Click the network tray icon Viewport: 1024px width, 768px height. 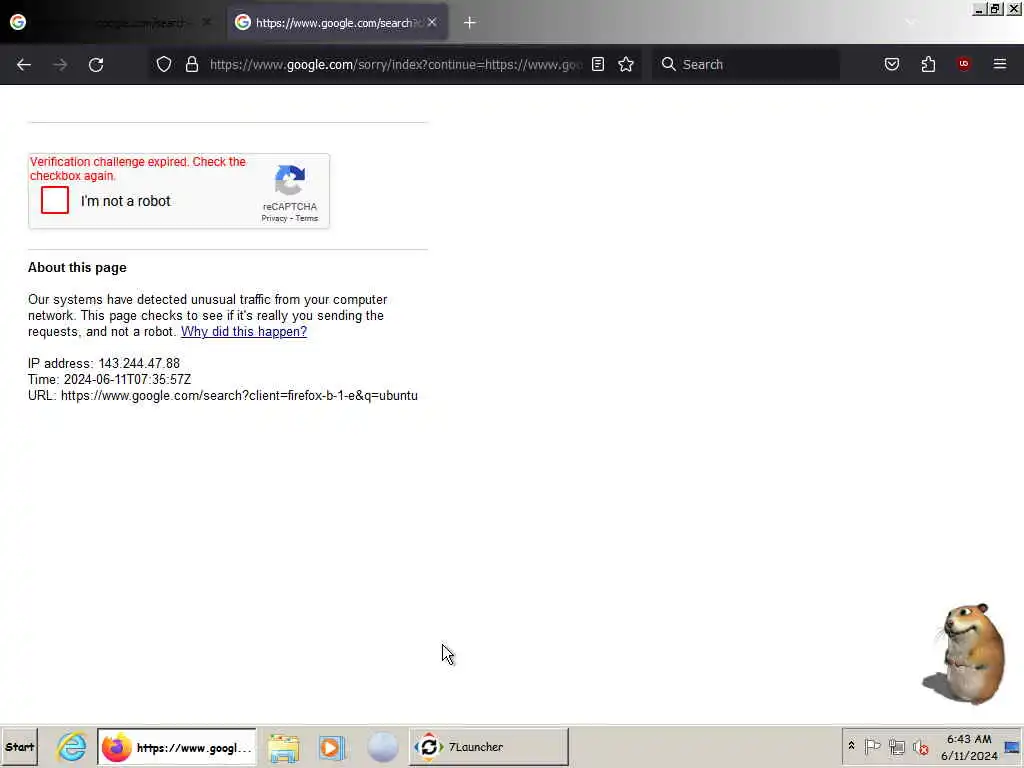pyautogui.click(x=897, y=746)
